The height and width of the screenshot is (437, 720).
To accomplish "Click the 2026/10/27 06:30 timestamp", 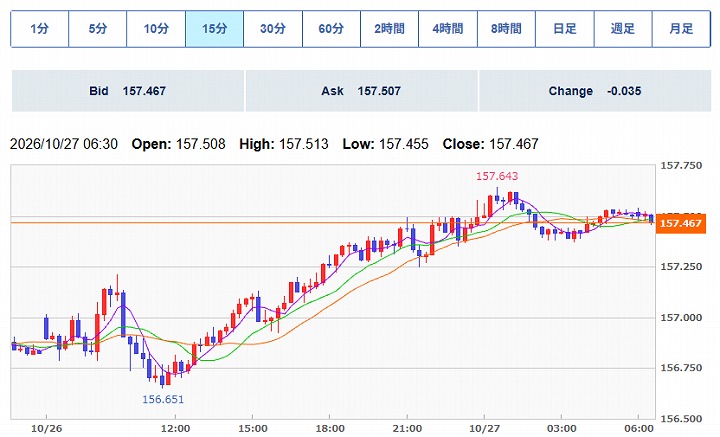I will click(64, 144).
